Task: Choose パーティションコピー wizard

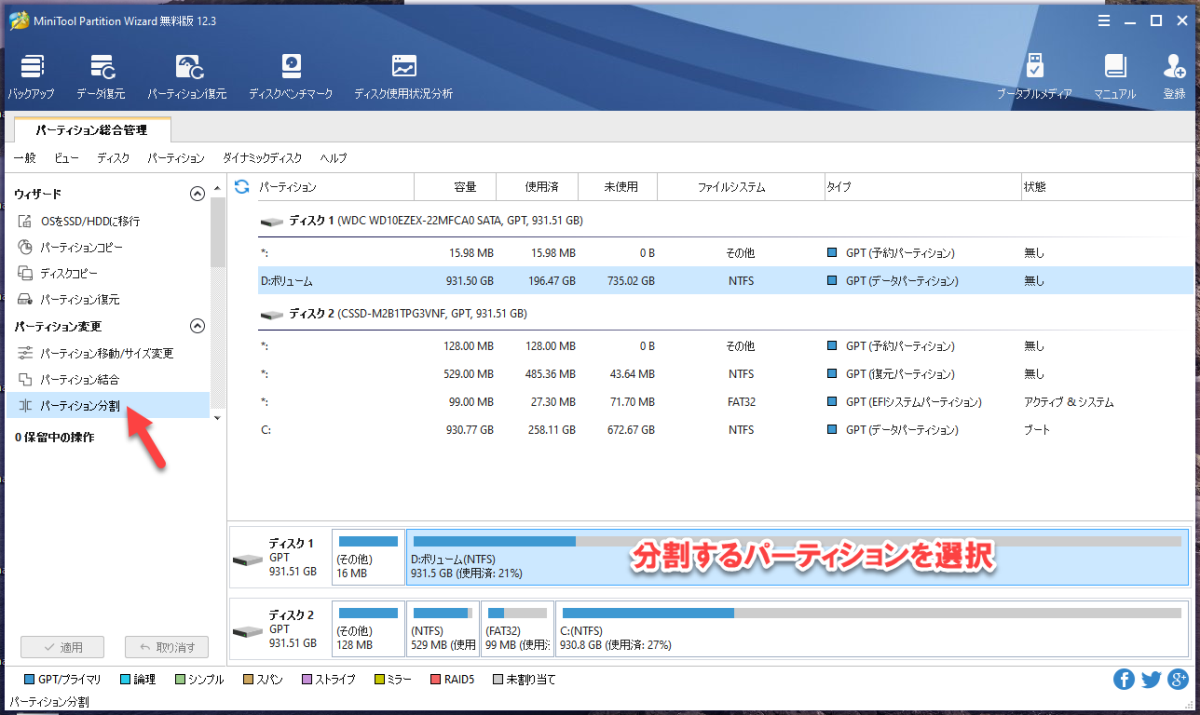Action: click(x=71, y=247)
